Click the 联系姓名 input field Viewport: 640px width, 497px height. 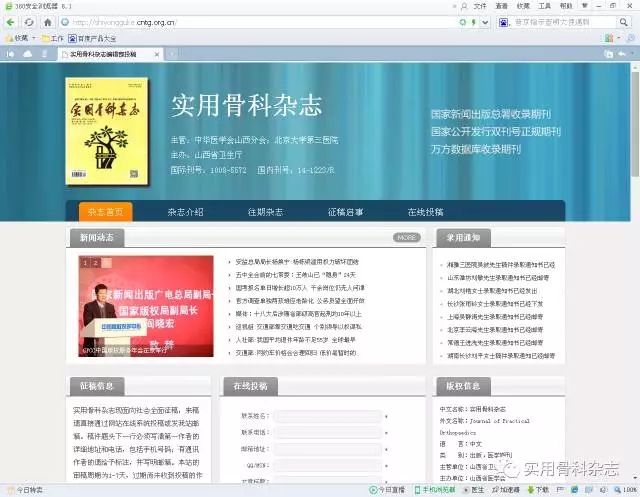[328, 416]
